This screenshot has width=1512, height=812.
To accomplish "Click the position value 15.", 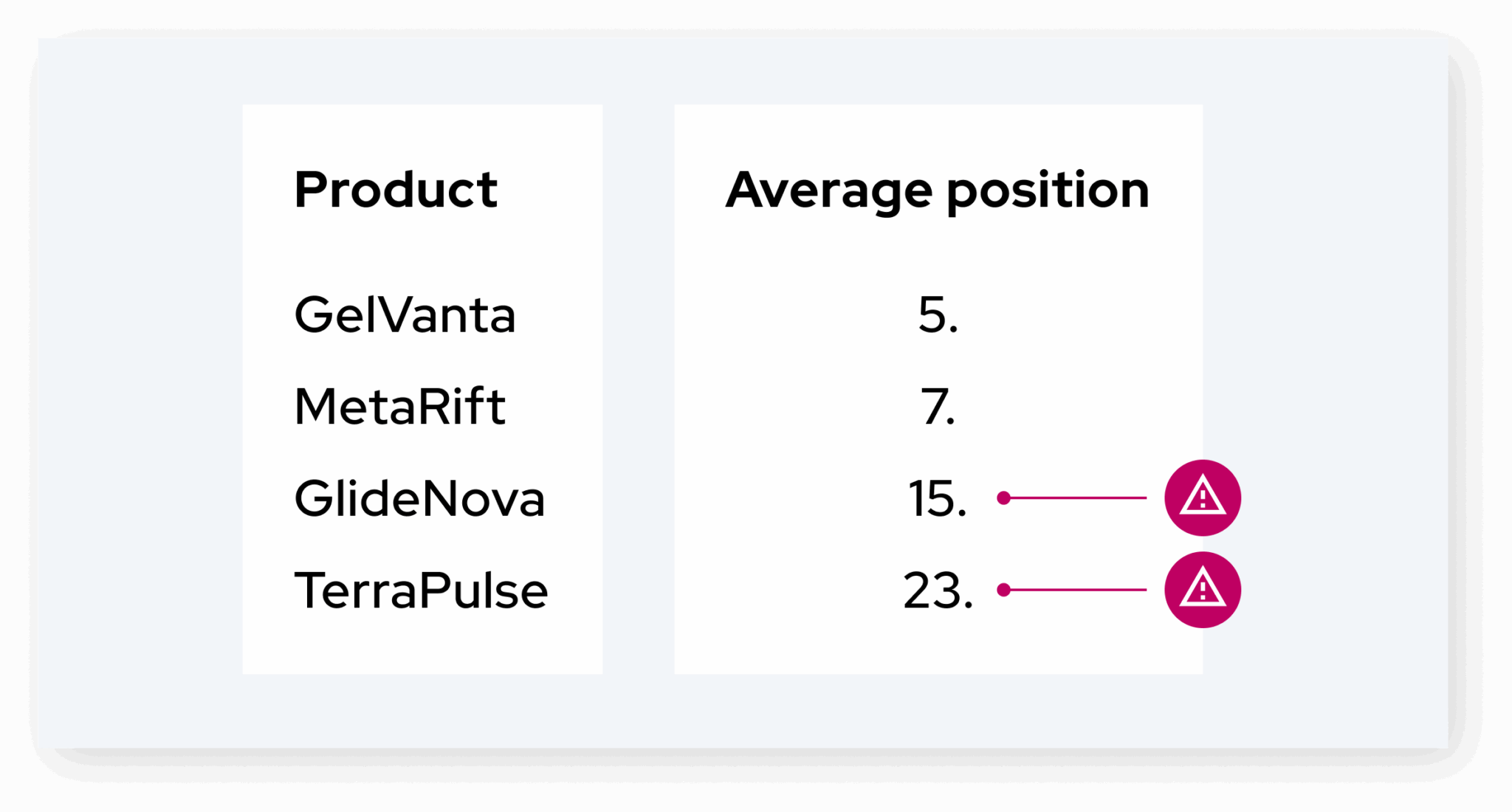I will click(937, 498).
